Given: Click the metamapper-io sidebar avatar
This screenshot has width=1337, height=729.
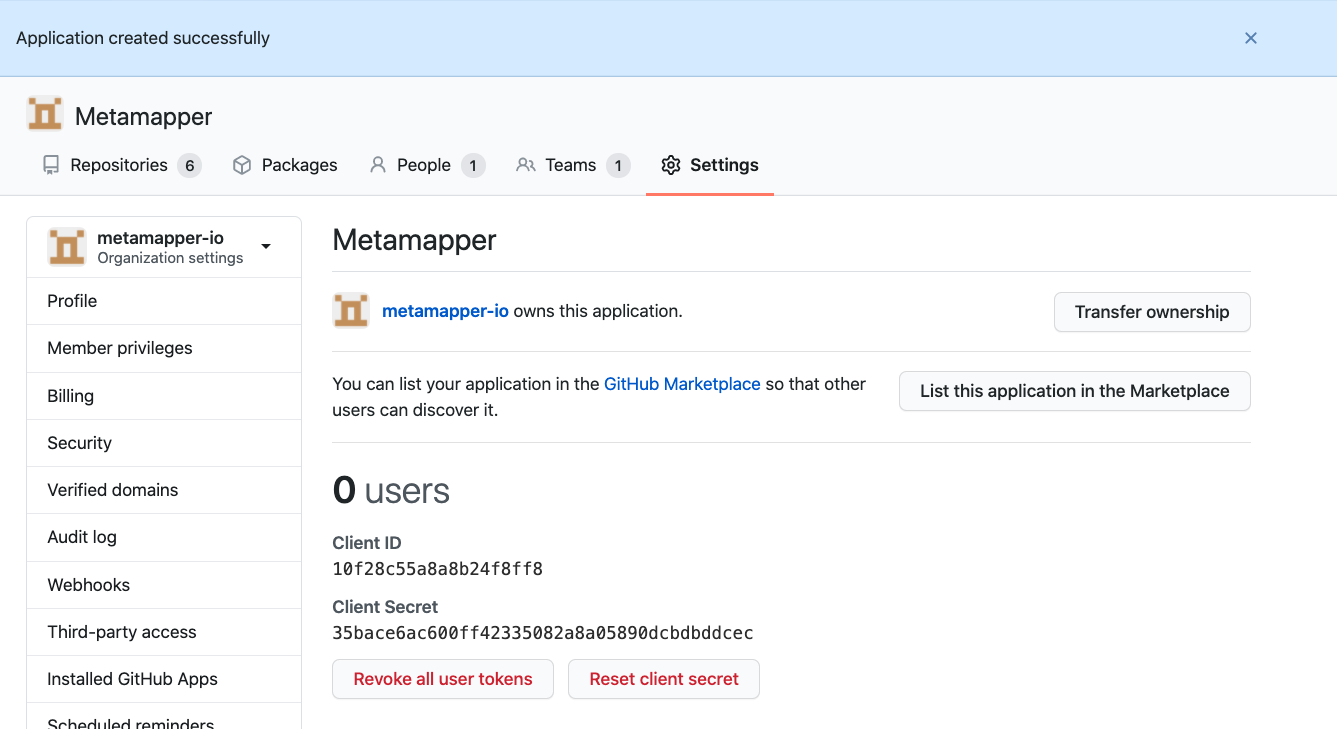Looking at the screenshot, I should coord(67,247).
